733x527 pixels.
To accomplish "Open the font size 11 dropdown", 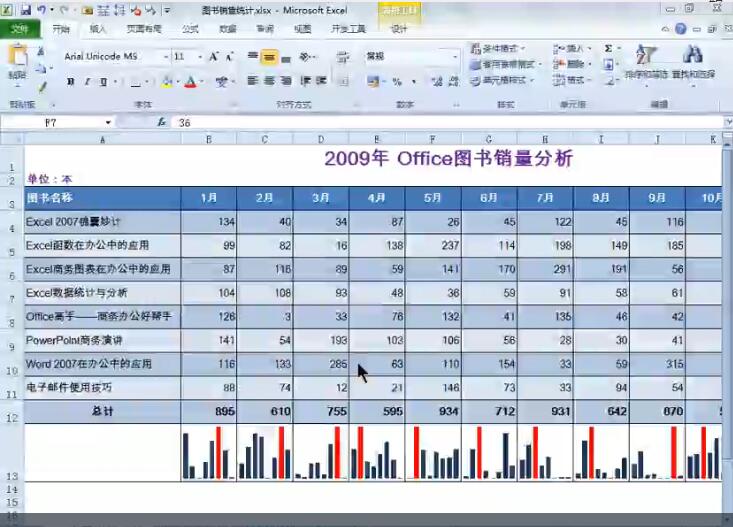I will (200, 57).
